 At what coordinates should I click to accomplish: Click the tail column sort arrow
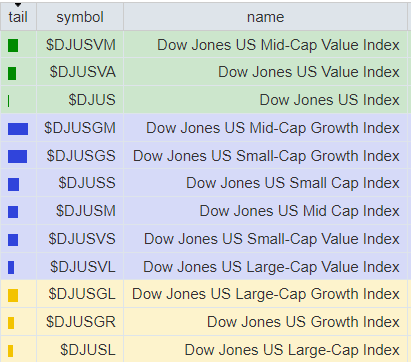(x=18, y=5)
